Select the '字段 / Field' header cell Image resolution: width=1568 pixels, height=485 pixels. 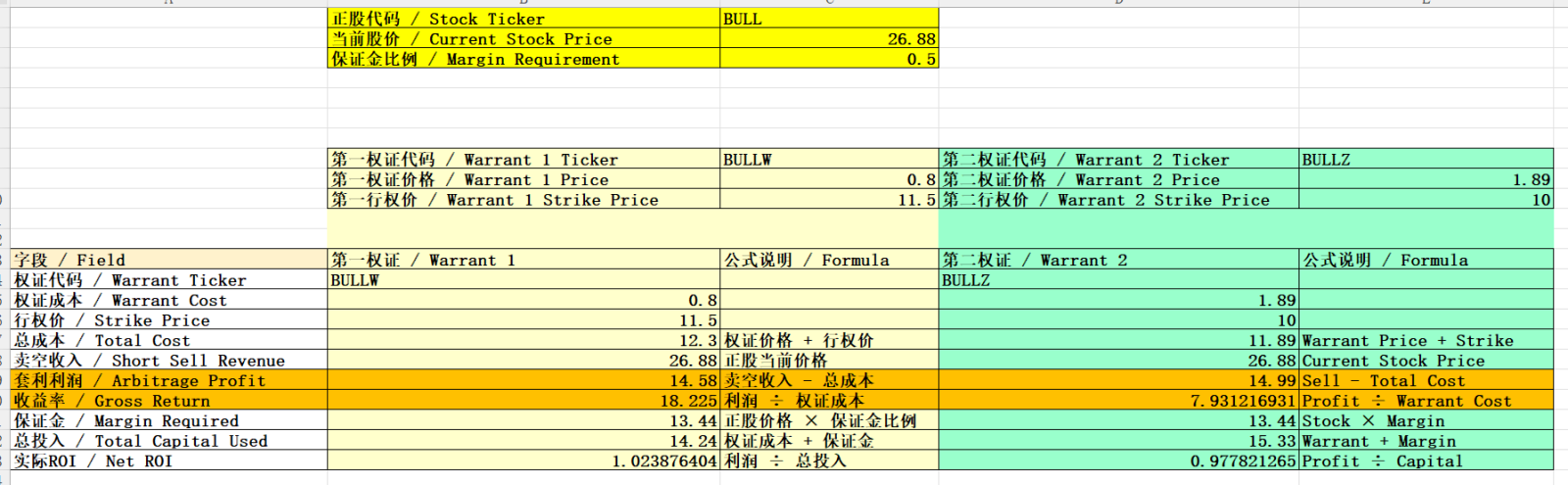[x=169, y=260]
